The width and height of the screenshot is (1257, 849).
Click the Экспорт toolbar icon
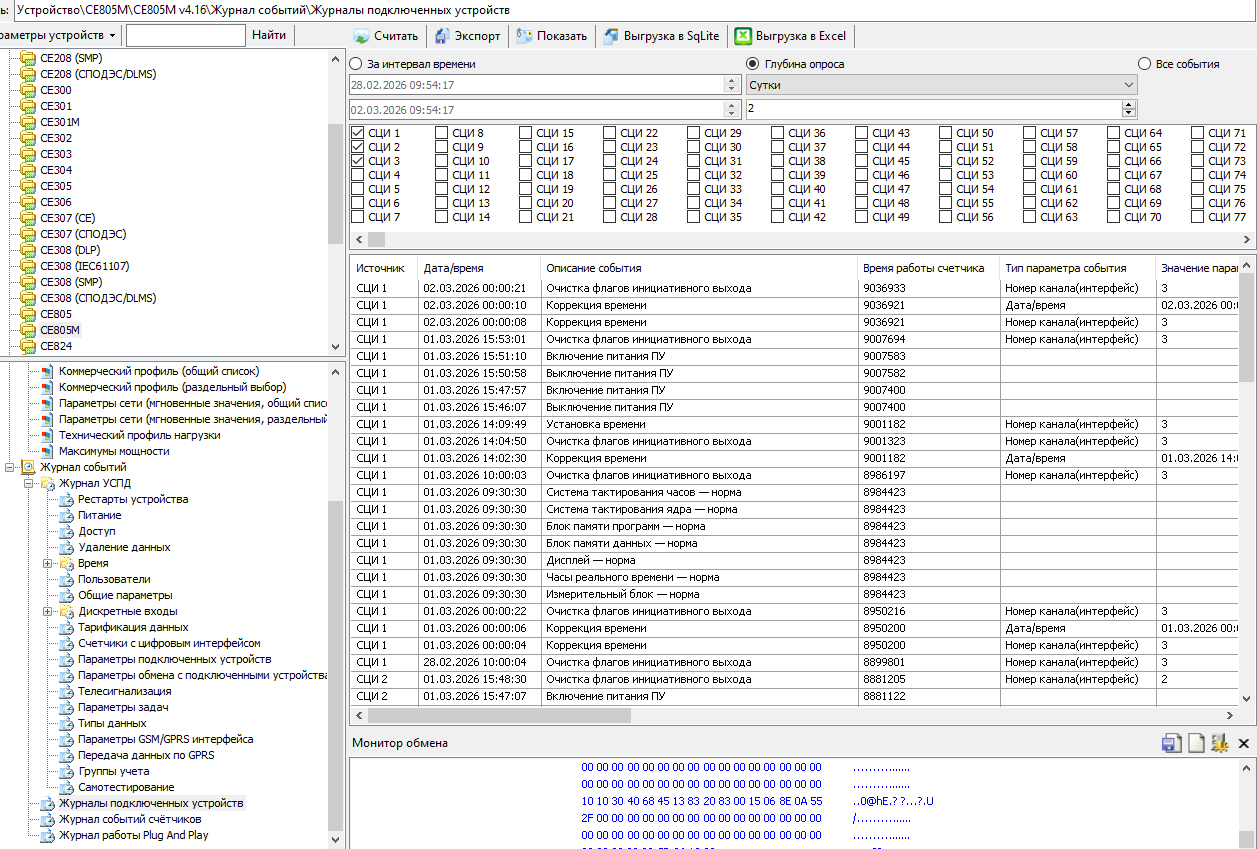click(442, 36)
